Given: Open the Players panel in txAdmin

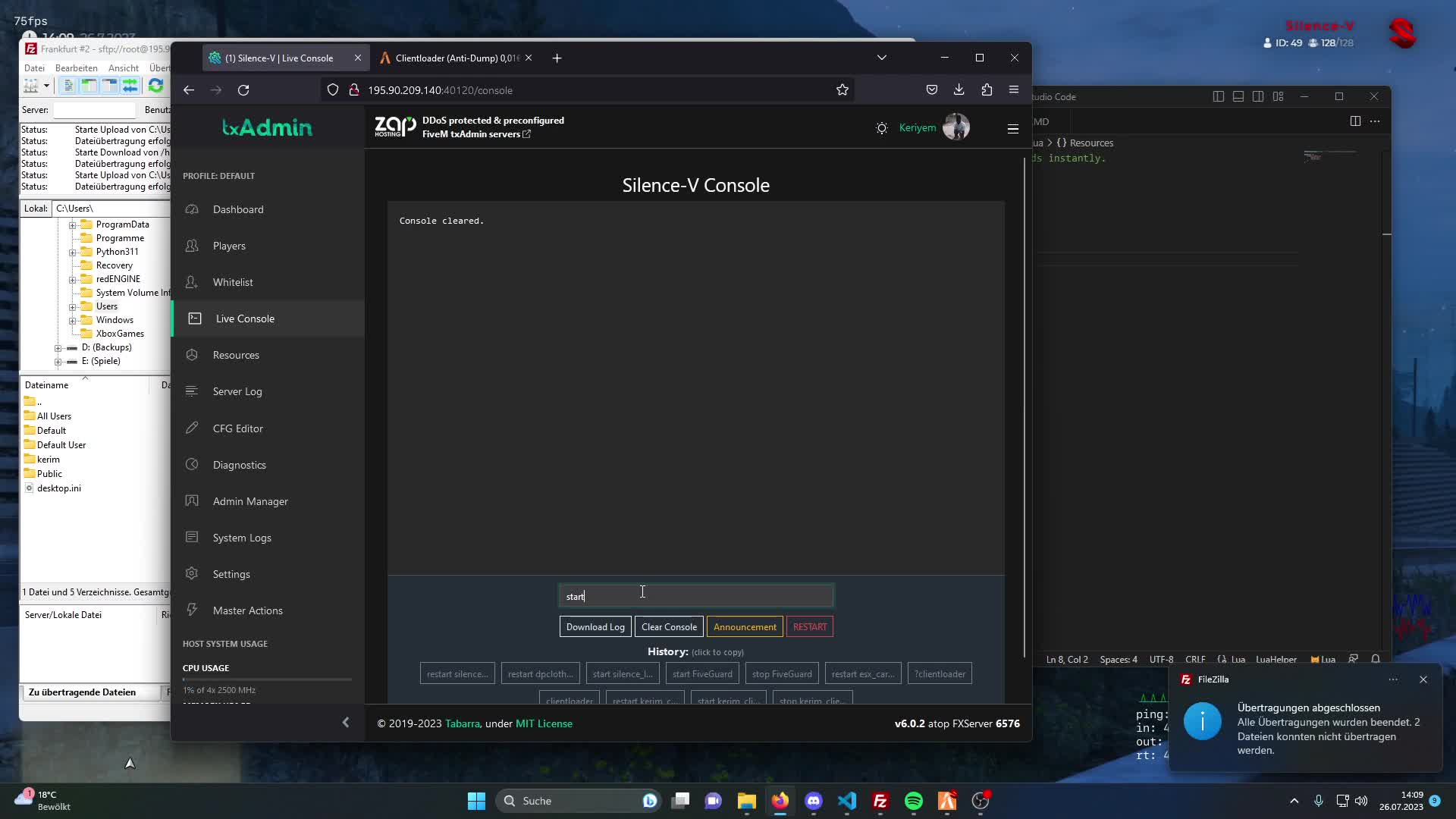Looking at the screenshot, I should pyautogui.click(x=228, y=246).
